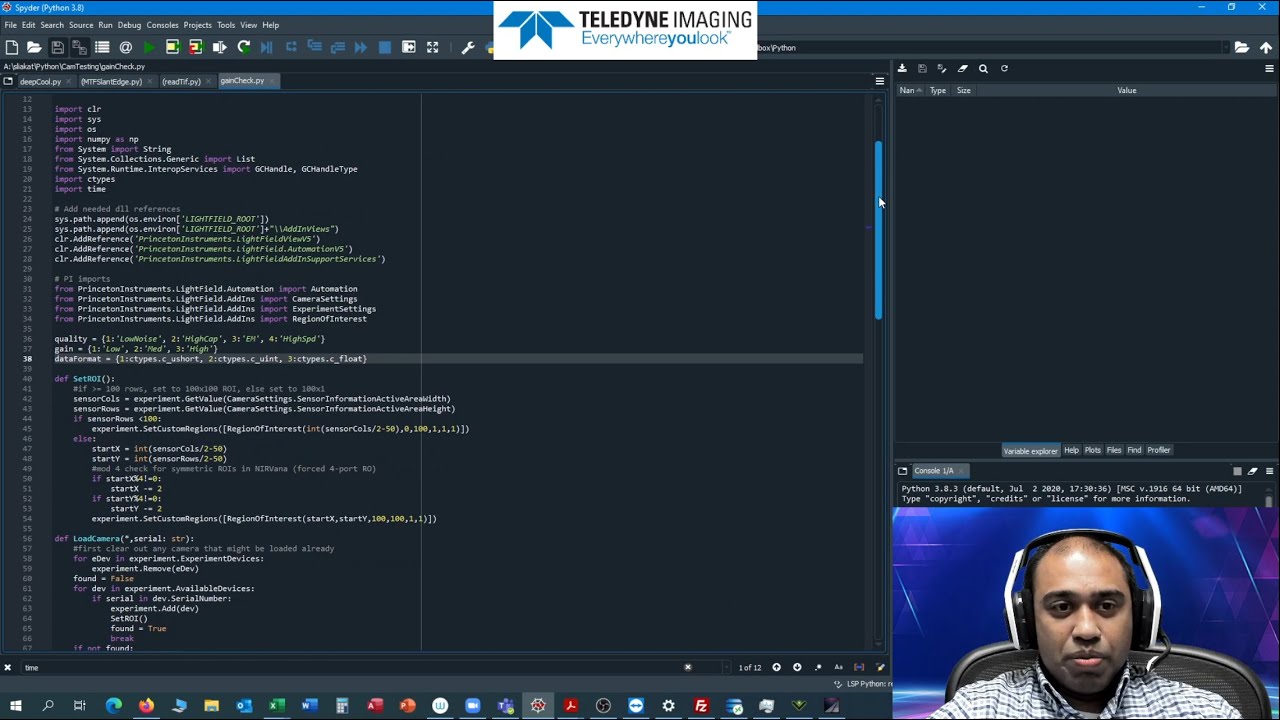This screenshot has width=1280, height=720.
Task: Open the file switcher list icon
Action: [102, 47]
